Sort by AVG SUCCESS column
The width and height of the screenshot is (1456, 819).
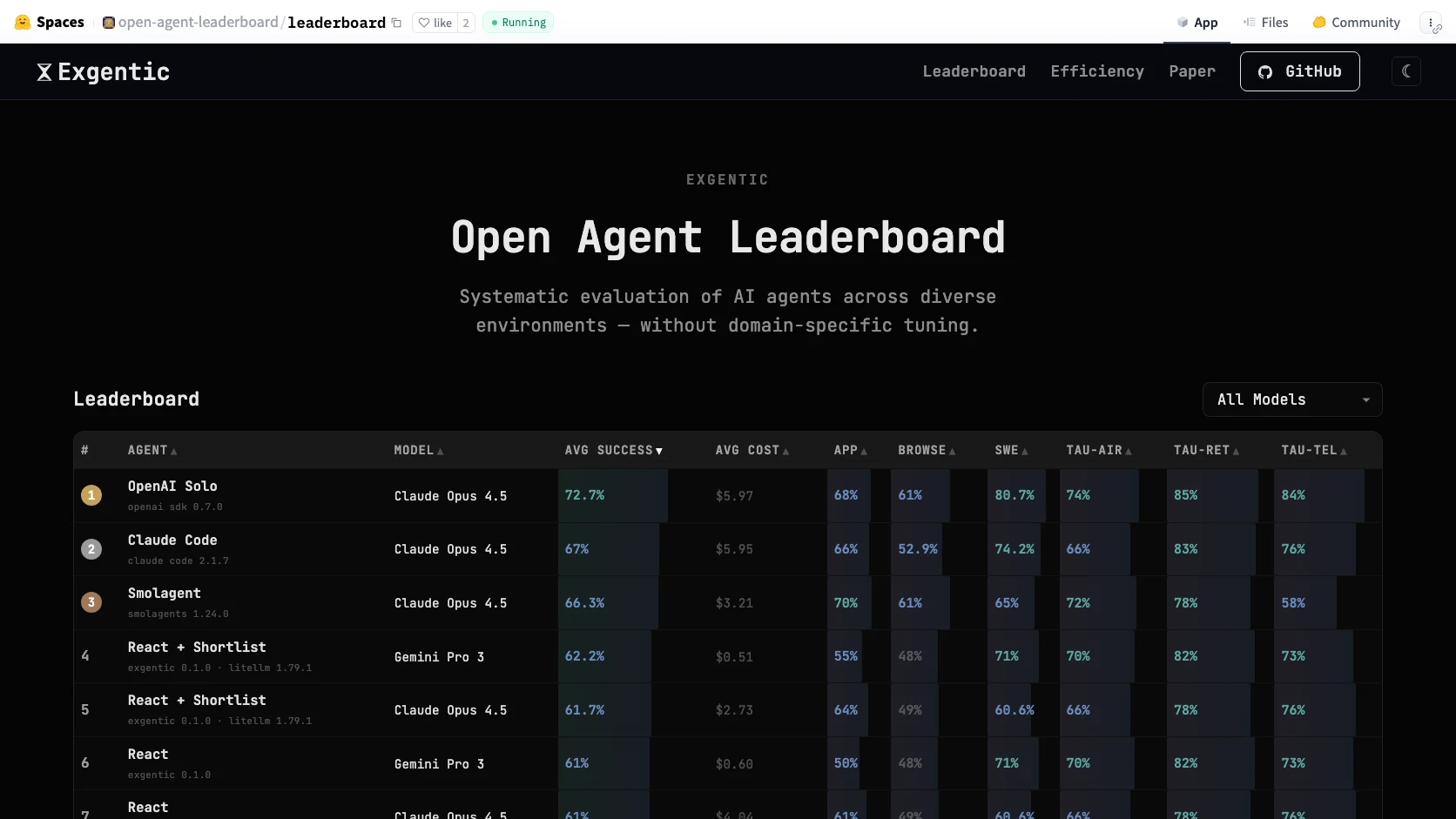coord(614,450)
